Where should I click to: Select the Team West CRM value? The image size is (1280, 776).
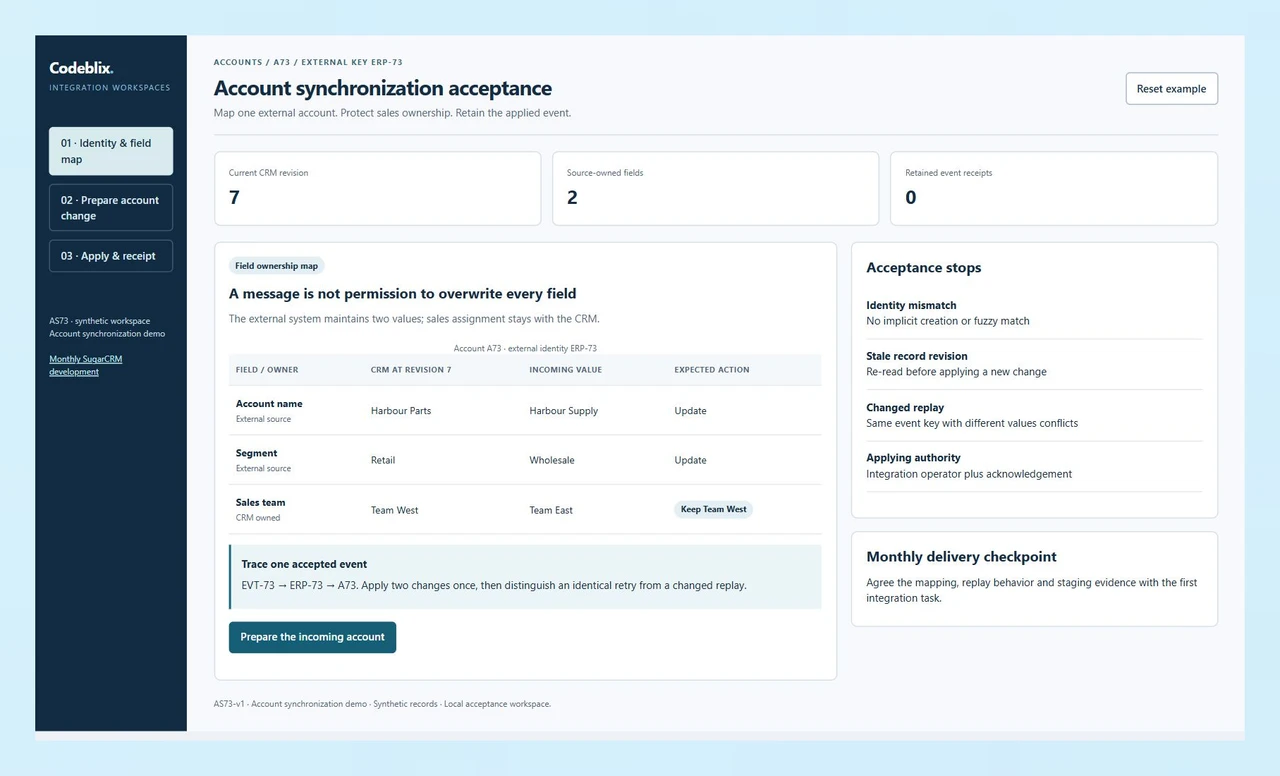click(x=395, y=510)
